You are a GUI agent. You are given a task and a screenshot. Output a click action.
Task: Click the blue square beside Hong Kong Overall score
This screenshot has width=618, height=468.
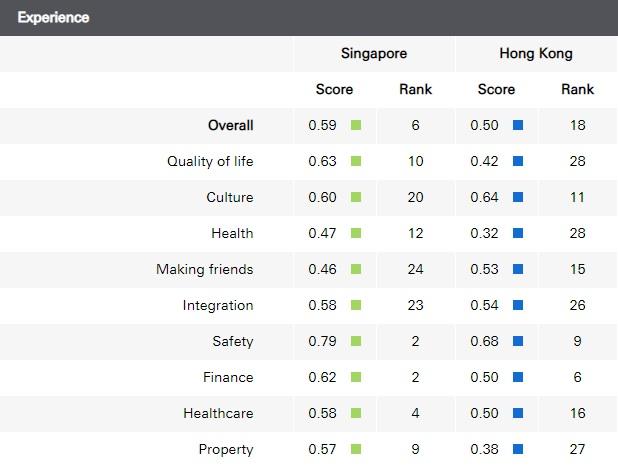pyautogui.click(x=517, y=126)
